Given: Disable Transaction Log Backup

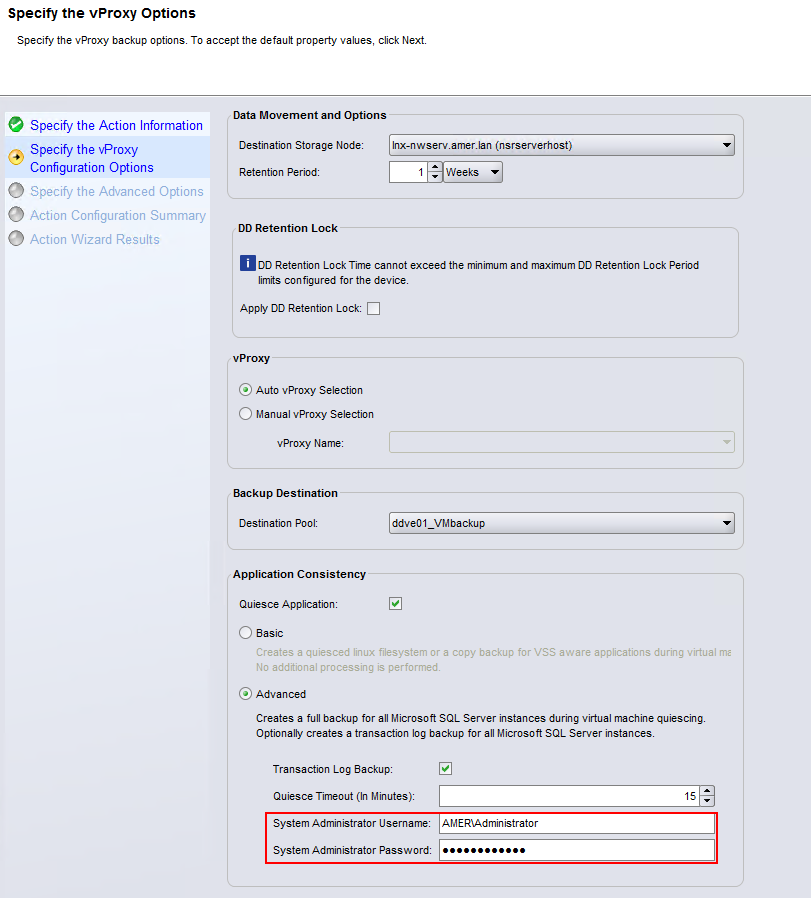Looking at the screenshot, I should coord(444,768).
